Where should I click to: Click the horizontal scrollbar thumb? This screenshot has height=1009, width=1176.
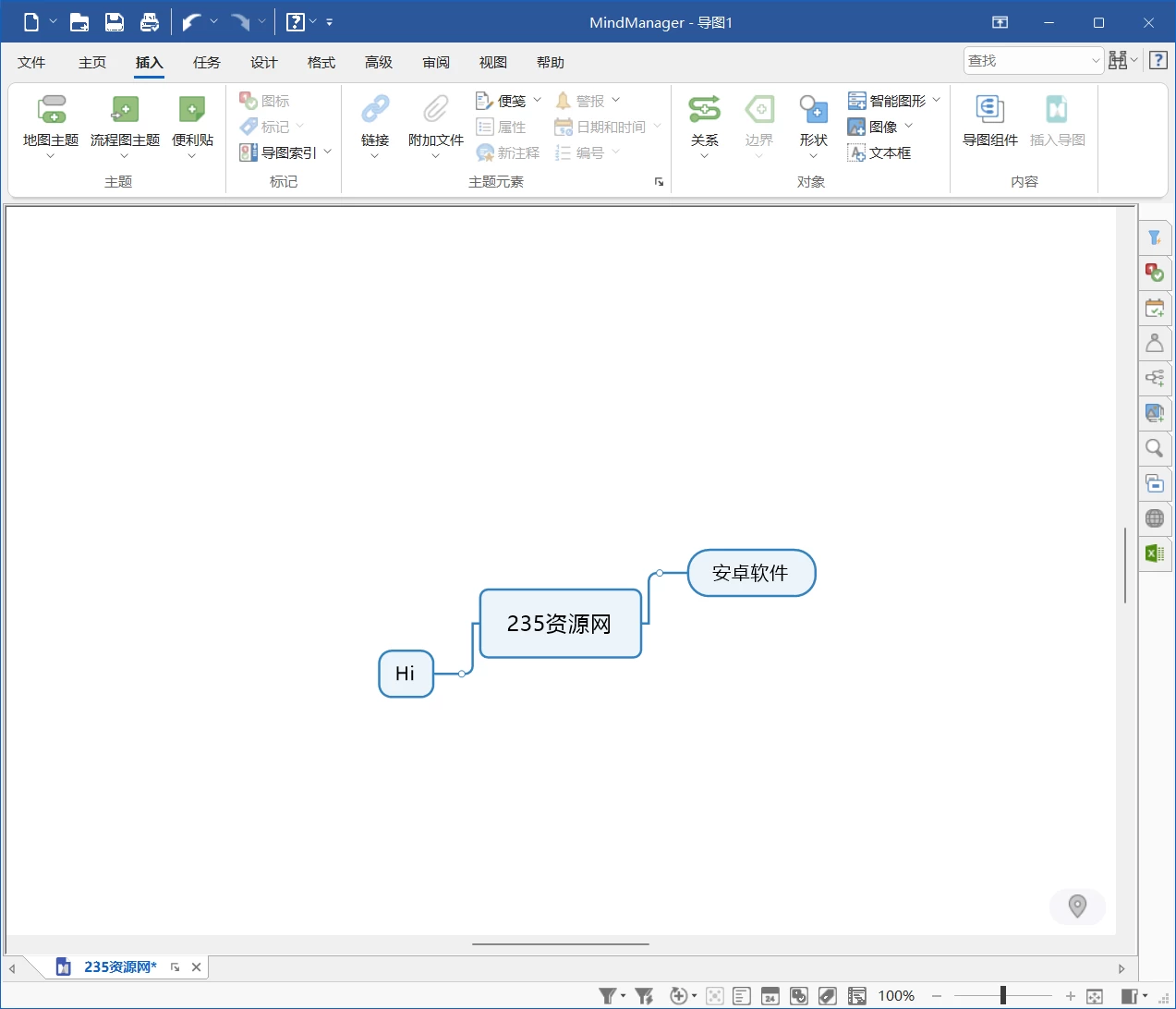point(561,944)
